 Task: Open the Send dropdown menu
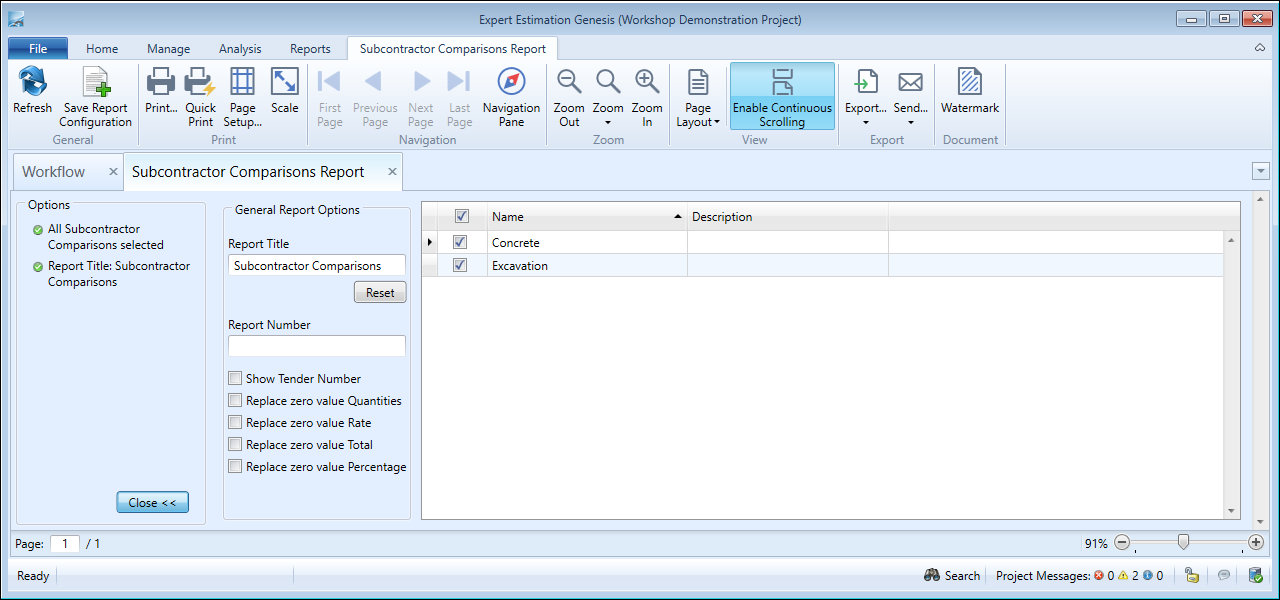point(910,123)
